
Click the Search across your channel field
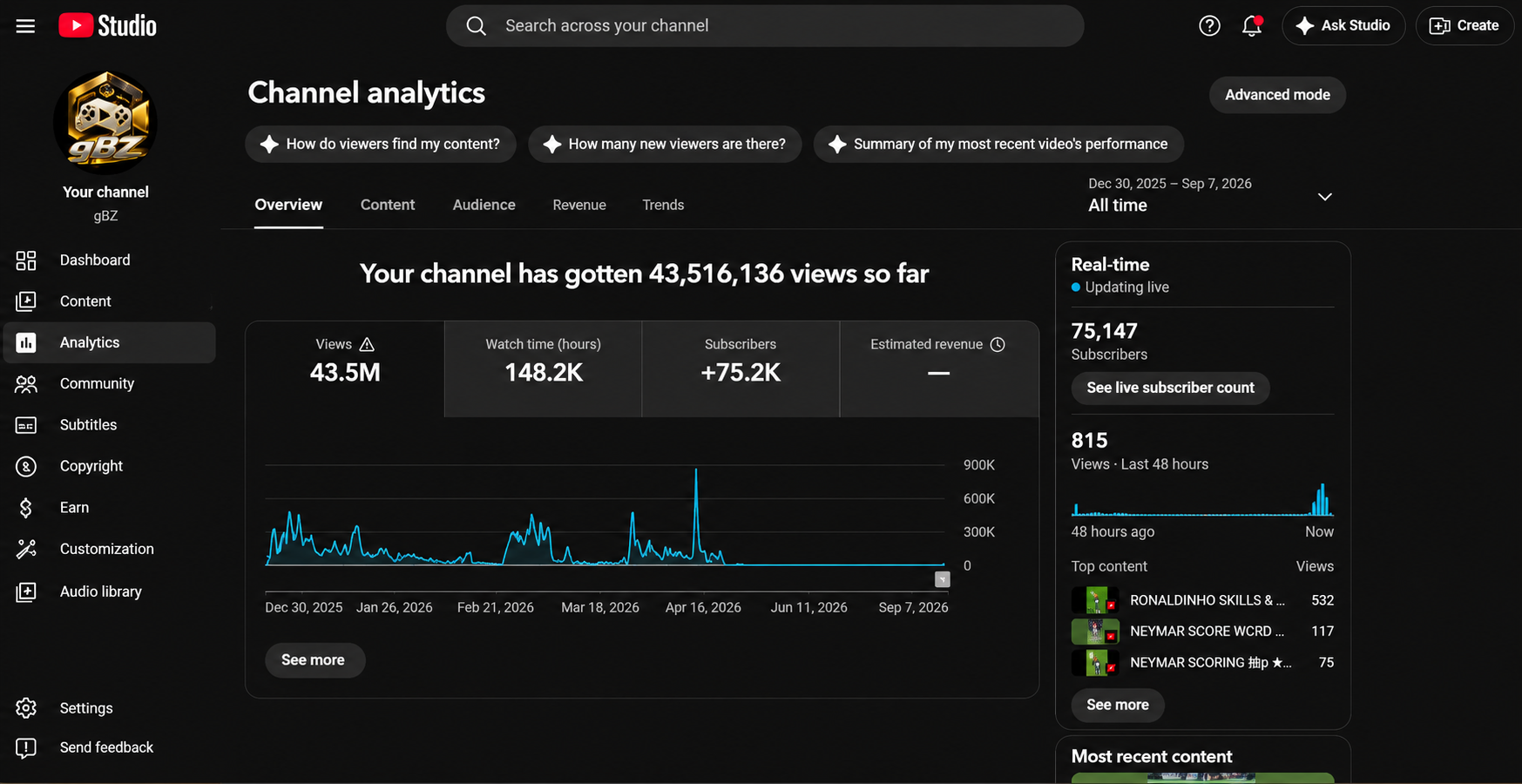pyautogui.click(x=765, y=26)
